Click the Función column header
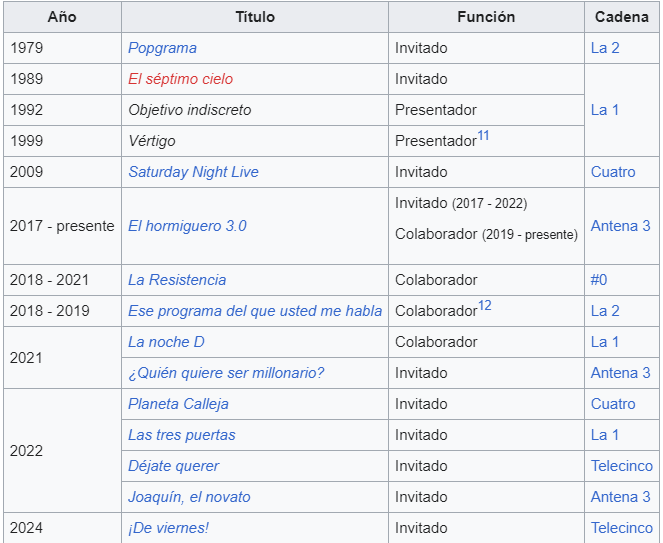The width and height of the screenshot is (663, 543). pyautogui.click(x=486, y=17)
